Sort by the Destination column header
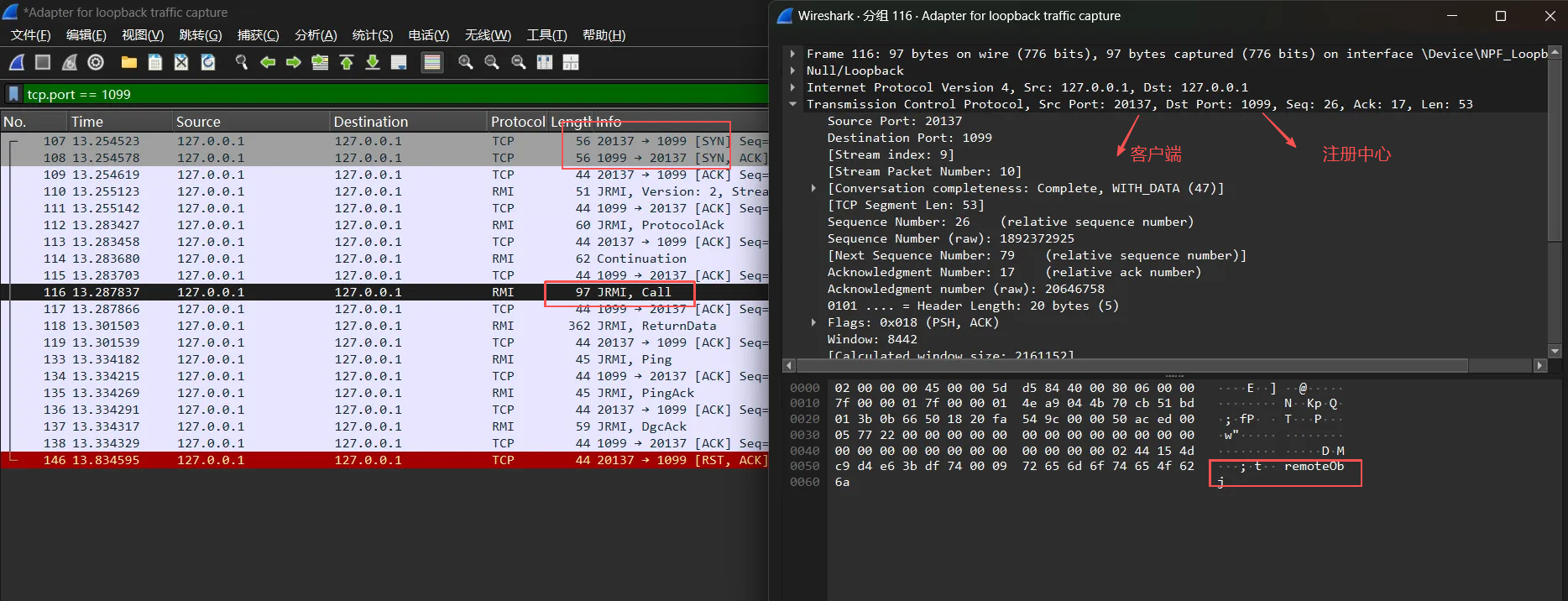 coord(370,122)
